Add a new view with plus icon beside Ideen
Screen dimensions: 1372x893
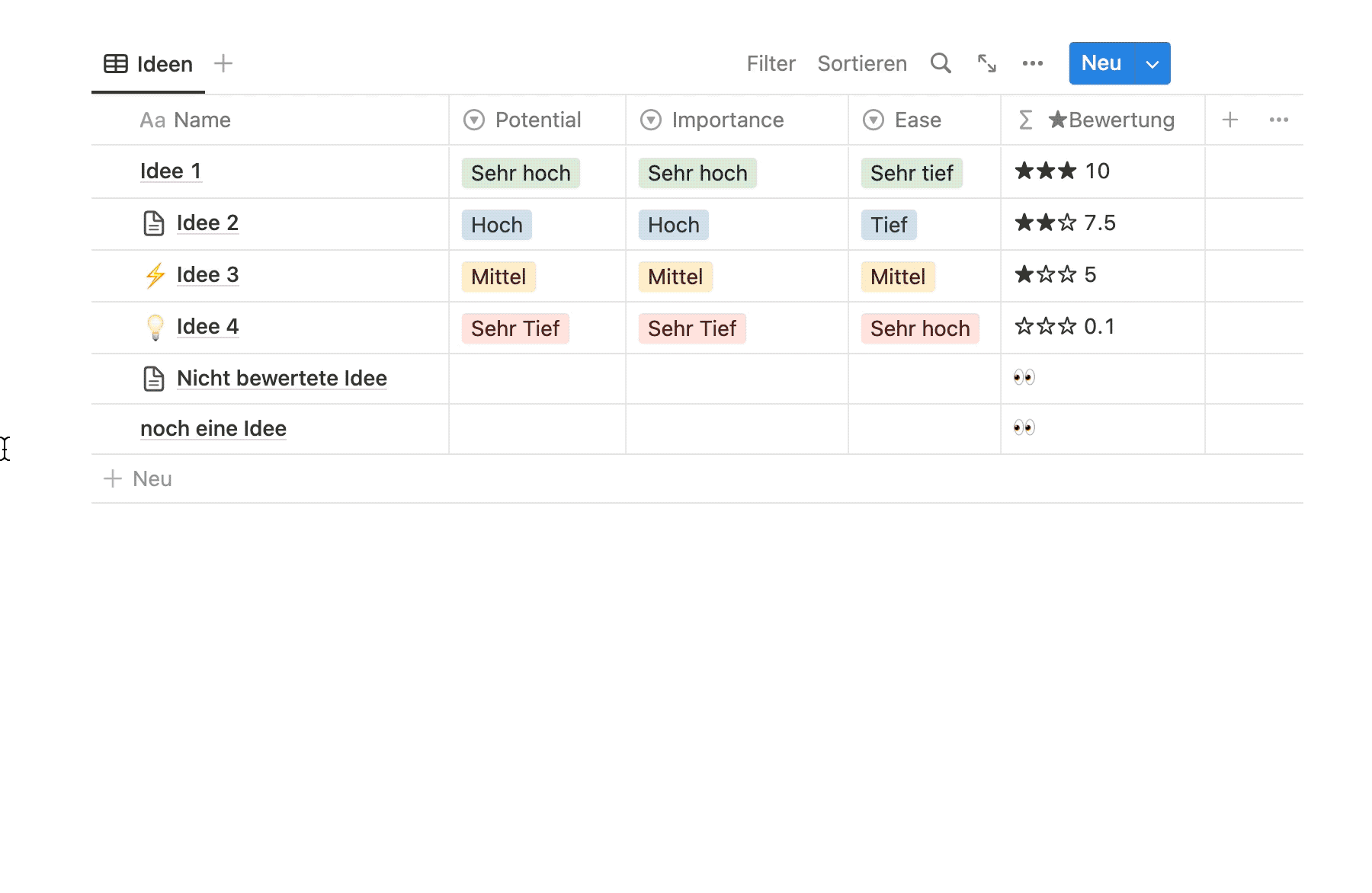click(223, 63)
